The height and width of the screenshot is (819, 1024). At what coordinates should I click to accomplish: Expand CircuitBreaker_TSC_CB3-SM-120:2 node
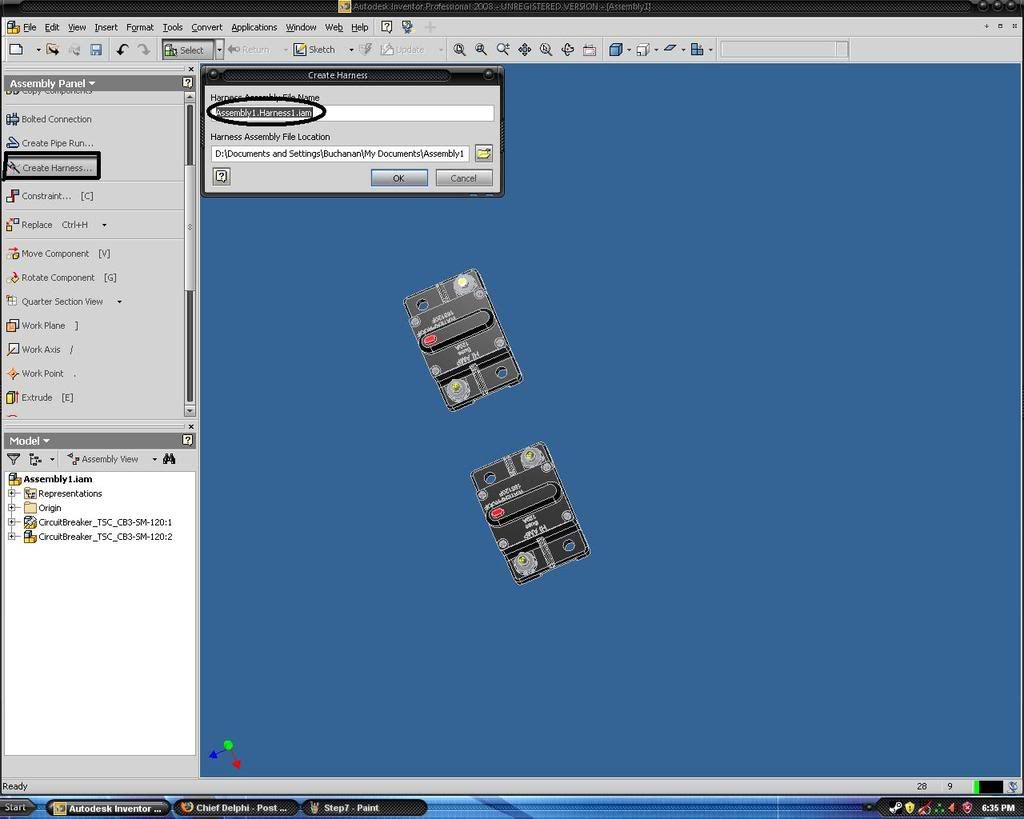11,536
